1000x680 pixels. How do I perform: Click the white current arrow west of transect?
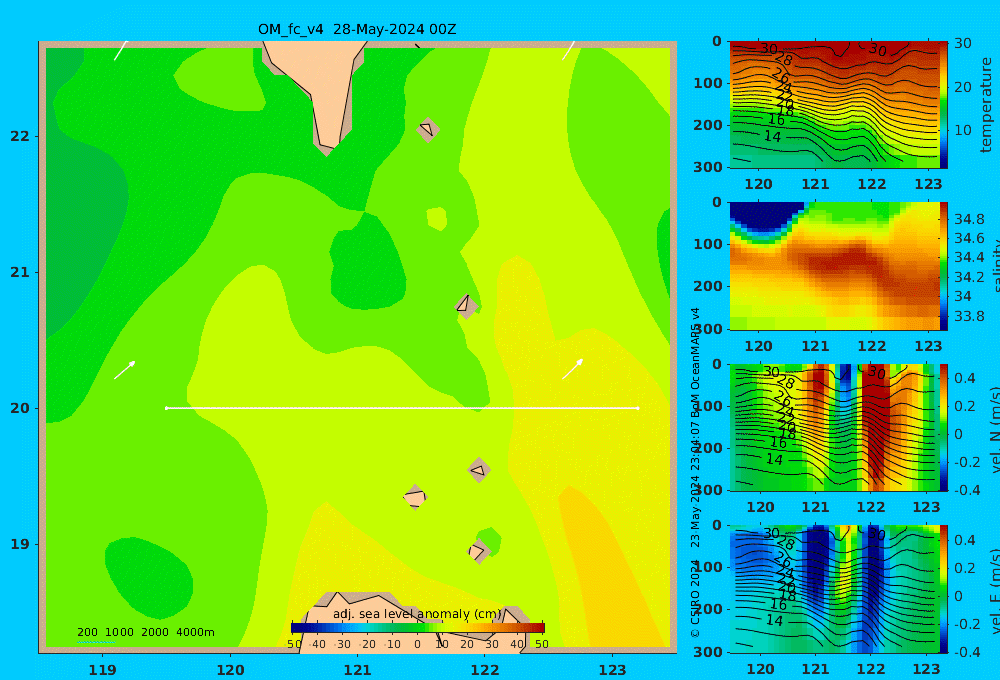(x=125, y=369)
